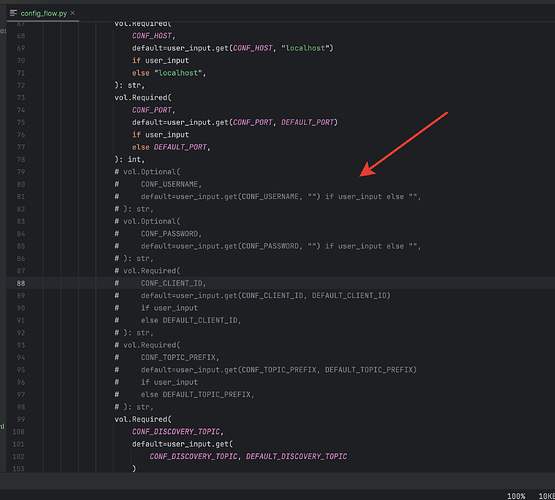Screen dimensions: 555x500
Task: Click the file icon on config_flow.py tab
Action: tap(13, 13)
